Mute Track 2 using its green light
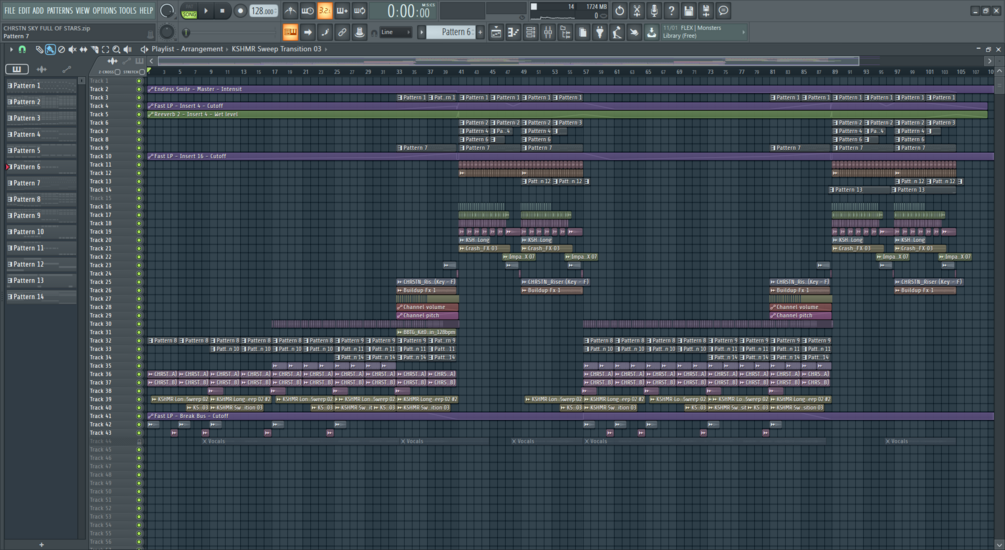The width and height of the screenshot is (1005, 550). click(x=138, y=89)
